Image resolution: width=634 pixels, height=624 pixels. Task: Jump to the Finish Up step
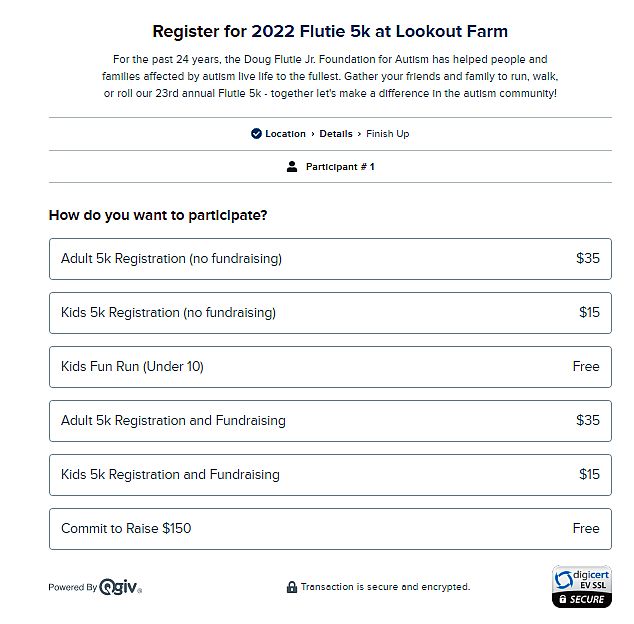click(x=388, y=134)
